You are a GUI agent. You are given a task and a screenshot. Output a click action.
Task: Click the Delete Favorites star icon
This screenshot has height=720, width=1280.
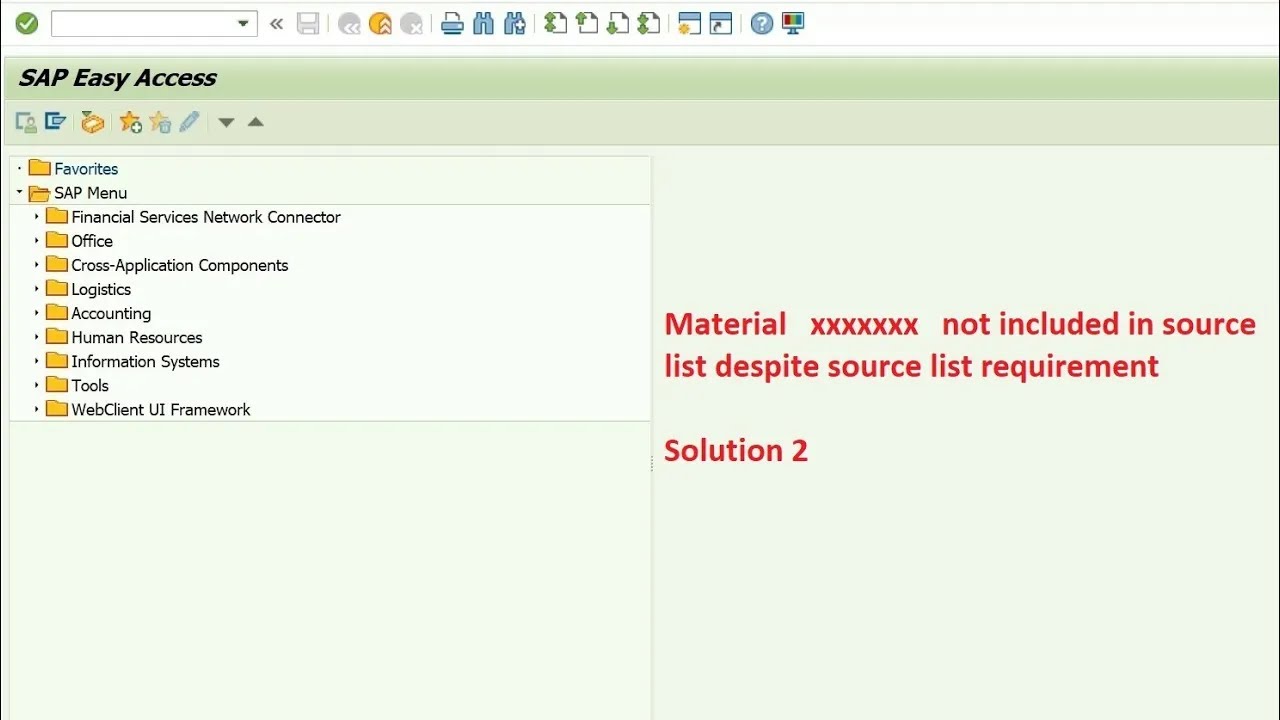[160, 122]
